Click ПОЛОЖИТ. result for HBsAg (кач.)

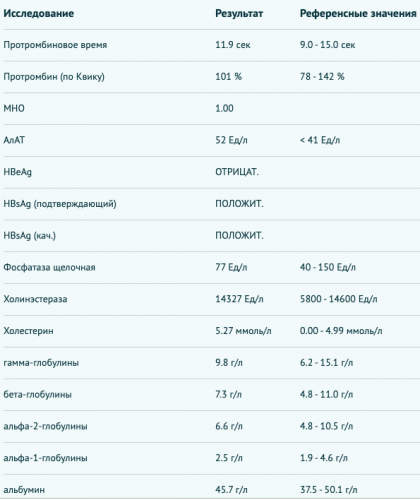(x=239, y=236)
